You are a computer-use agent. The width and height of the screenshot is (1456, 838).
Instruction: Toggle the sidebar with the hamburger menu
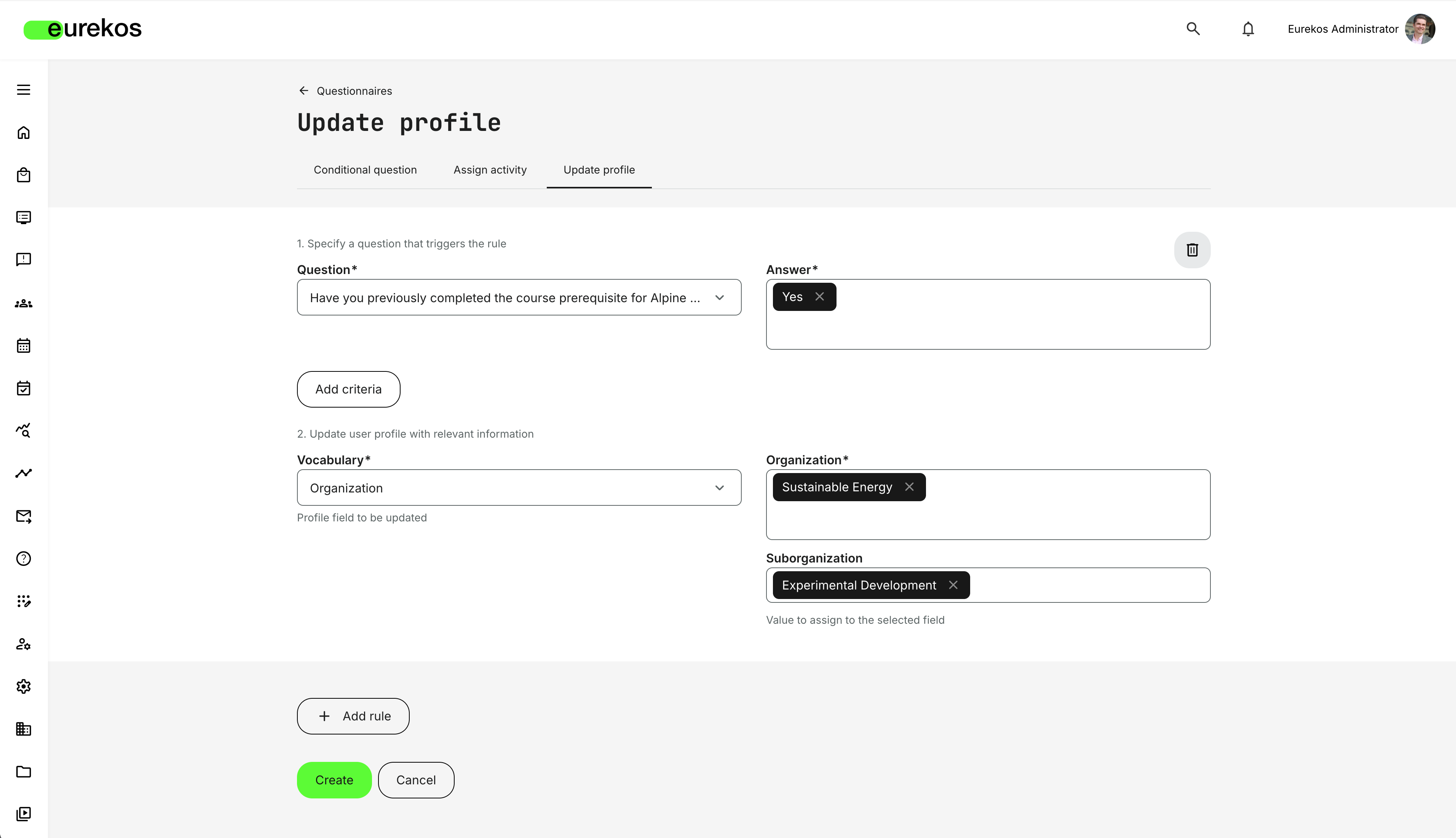coord(23,90)
